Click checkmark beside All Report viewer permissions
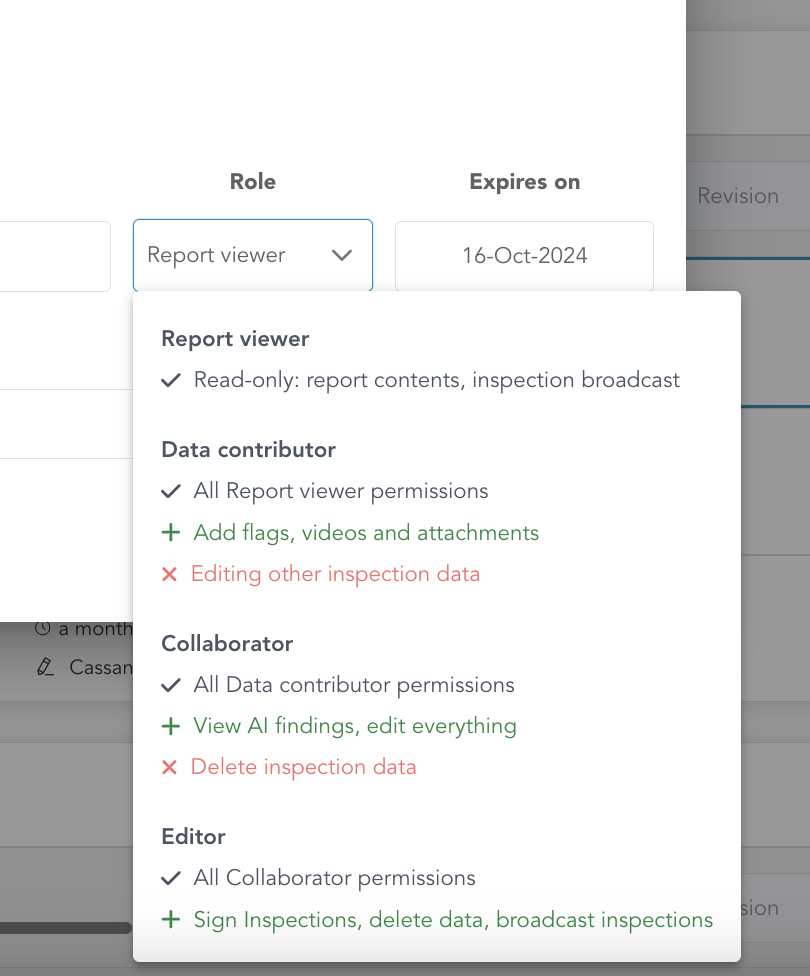The image size is (810, 976). [171, 491]
